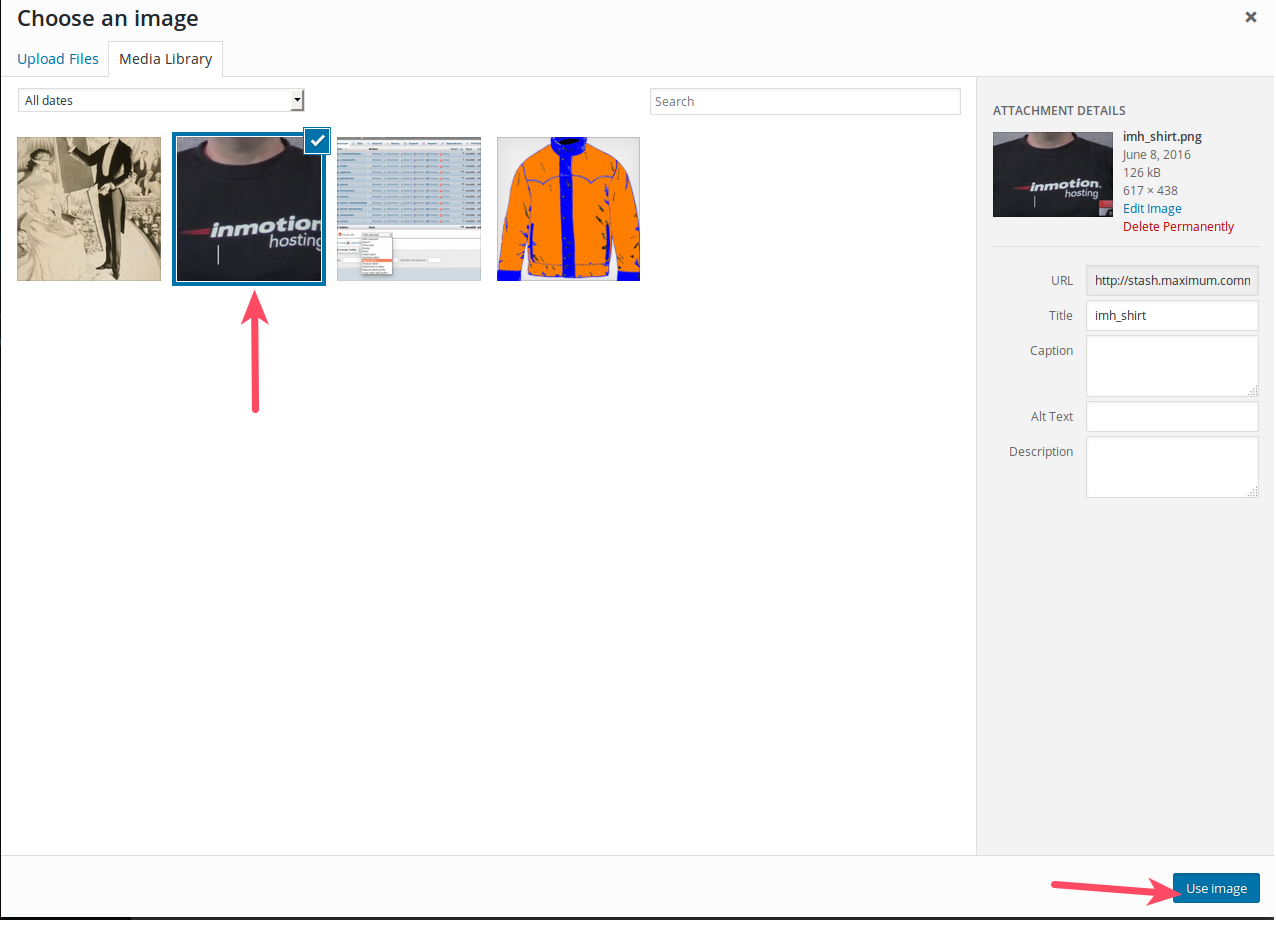Click the ATTACHMENT DETAILS heading
This screenshot has width=1276, height=934.
click(x=1059, y=111)
